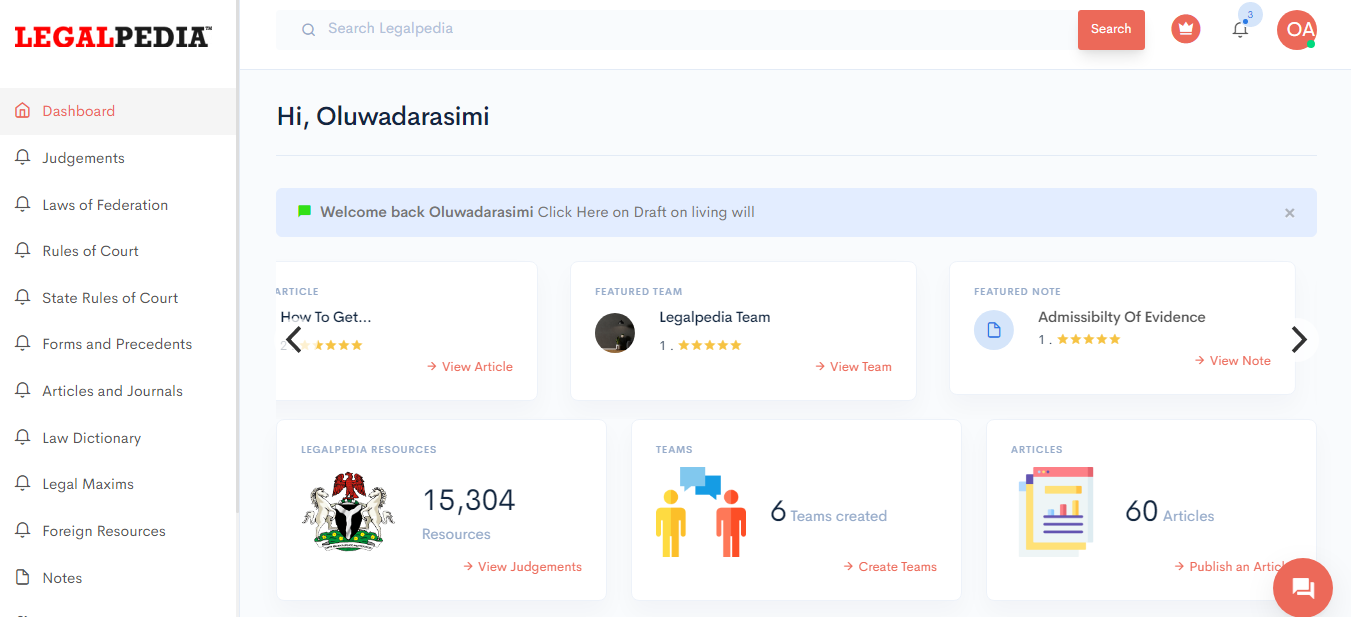Viewport: 1351px width, 617px height.
Task: Go to previous featured card with left arrow
Action: pos(294,339)
